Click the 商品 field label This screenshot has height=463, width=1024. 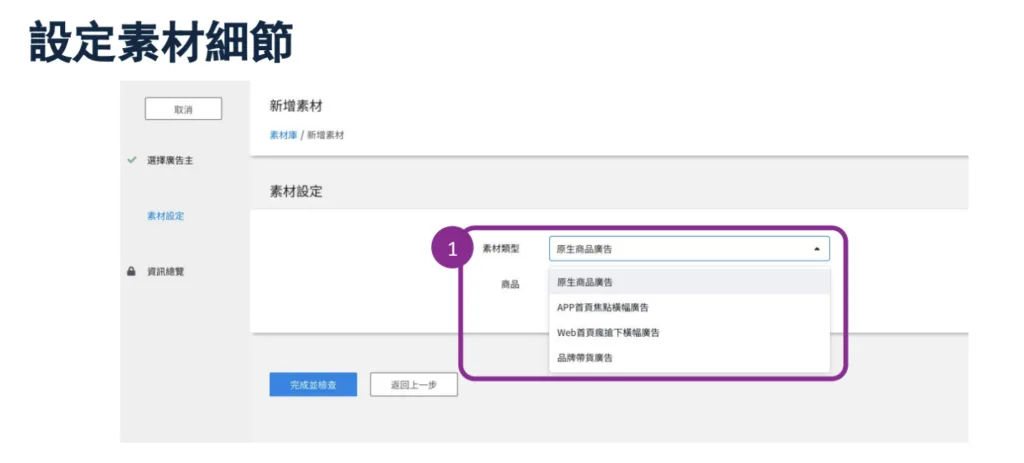(x=510, y=284)
